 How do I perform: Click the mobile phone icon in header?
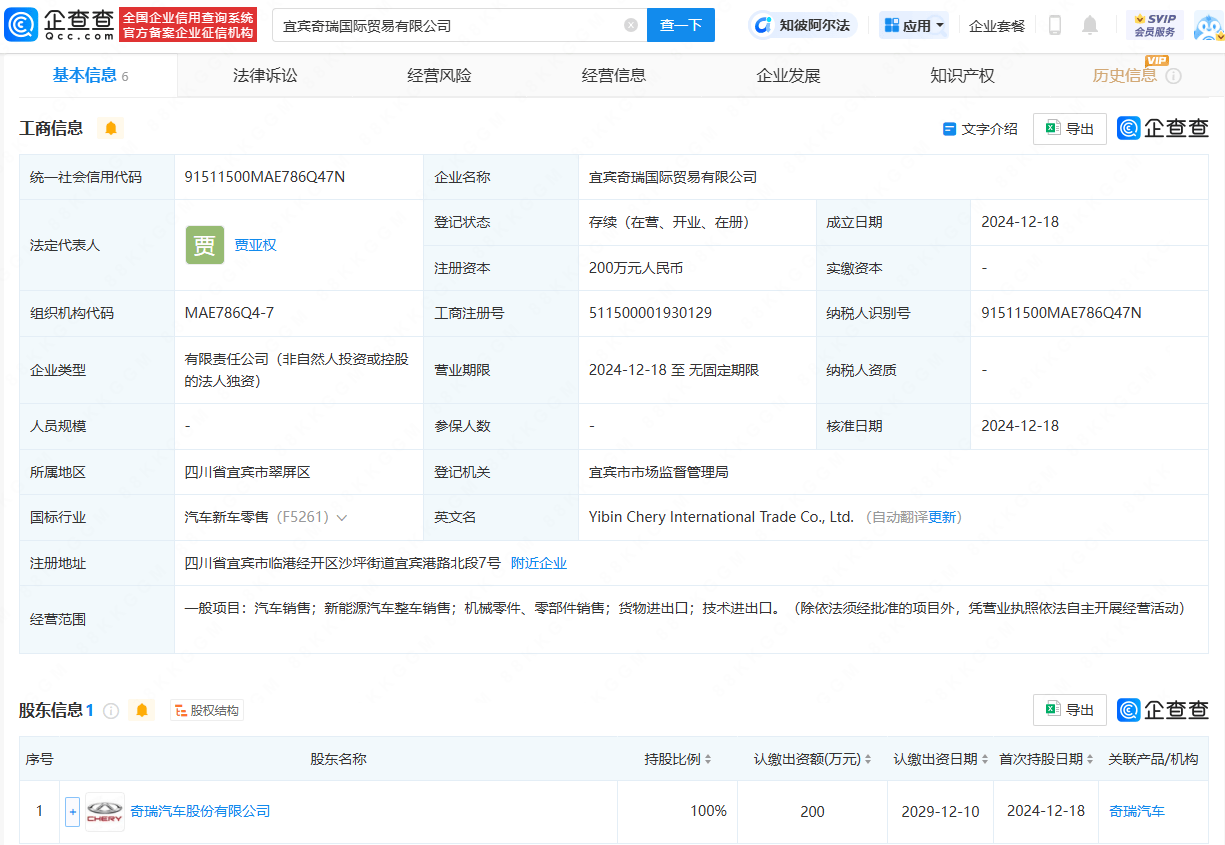(x=1055, y=25)
